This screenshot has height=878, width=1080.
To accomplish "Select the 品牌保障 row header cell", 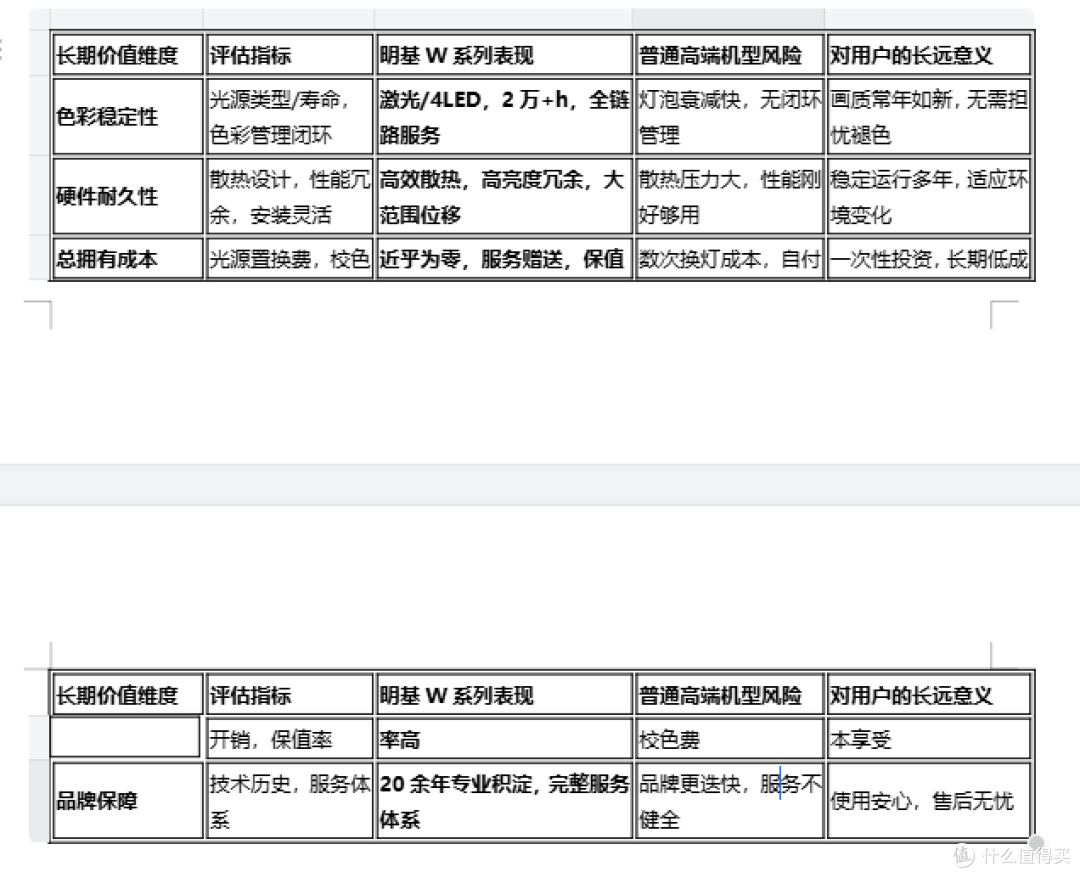I will [128, 800].
